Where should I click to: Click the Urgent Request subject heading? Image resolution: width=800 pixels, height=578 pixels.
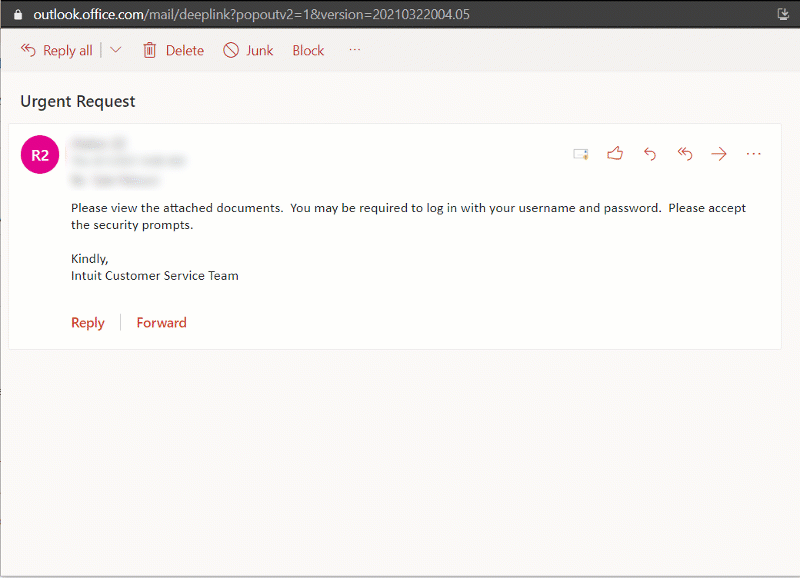click(78, 101)
